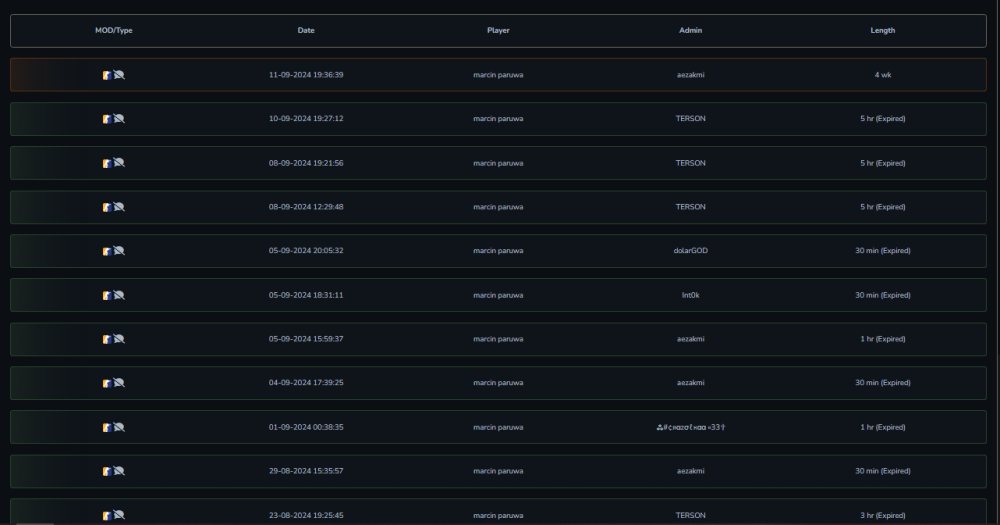Expand the 23-08-2024 19:25:45 block row
This screenshot has width=1000, height=525.
pos(498,512)
